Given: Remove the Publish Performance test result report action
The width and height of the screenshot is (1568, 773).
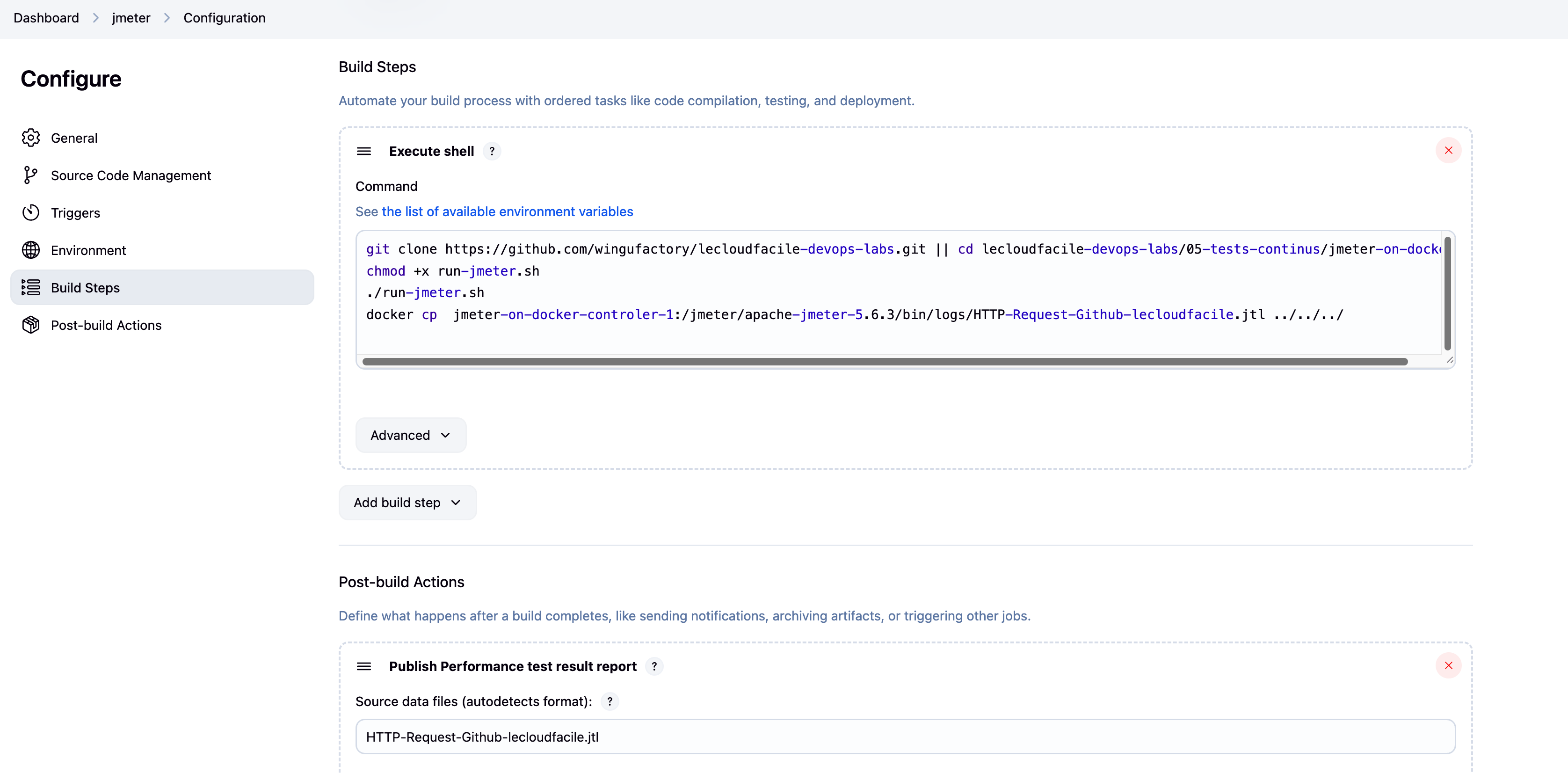Looking at the screenshot, I should pos(1449,665).
